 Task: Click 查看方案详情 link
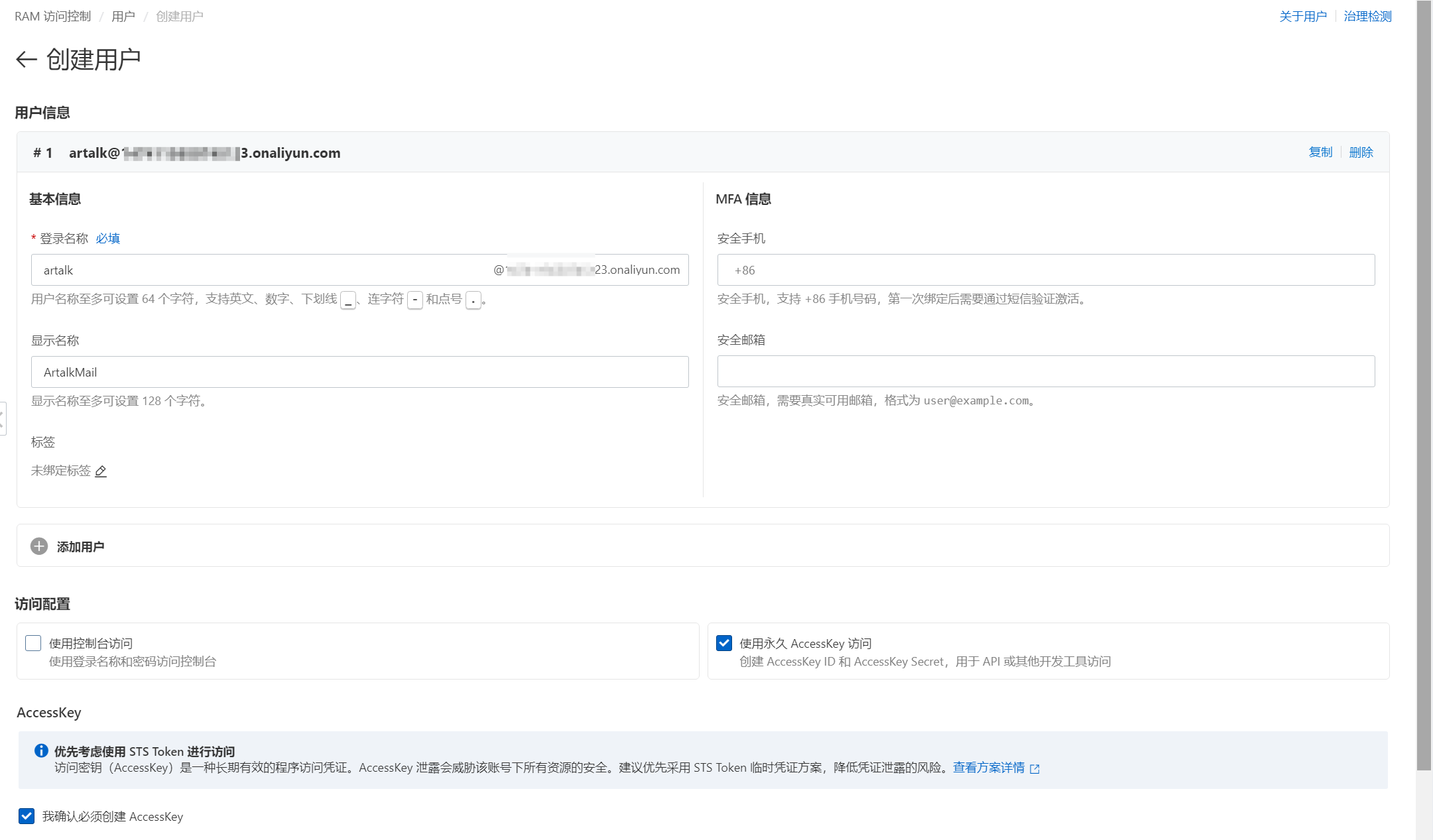(x=989, y=768)
